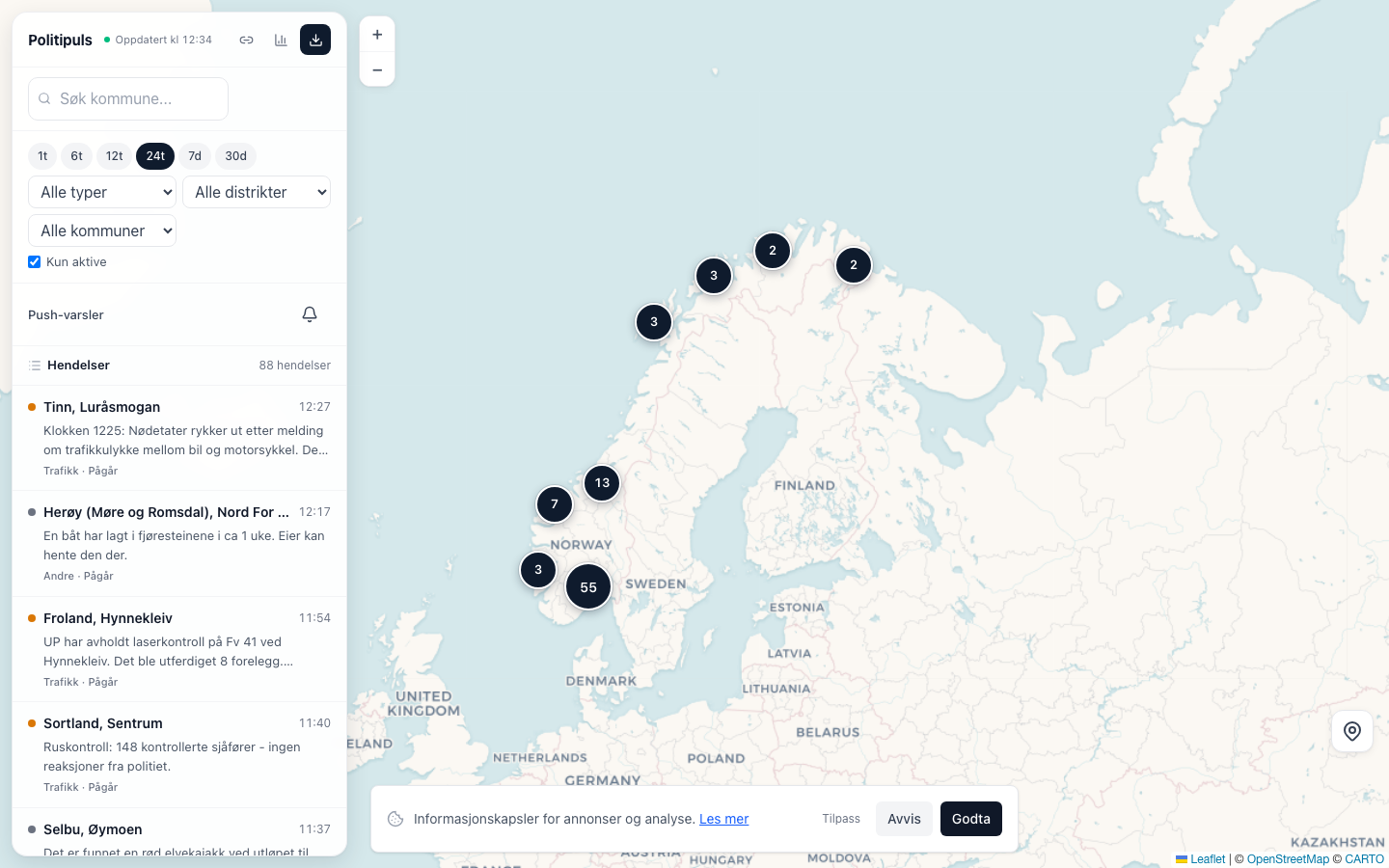Image resolution: width=1389 pixels, height=868 pixels.
Task: Click the download icon button
Action: pyautogui.click(x=315, y=40)
